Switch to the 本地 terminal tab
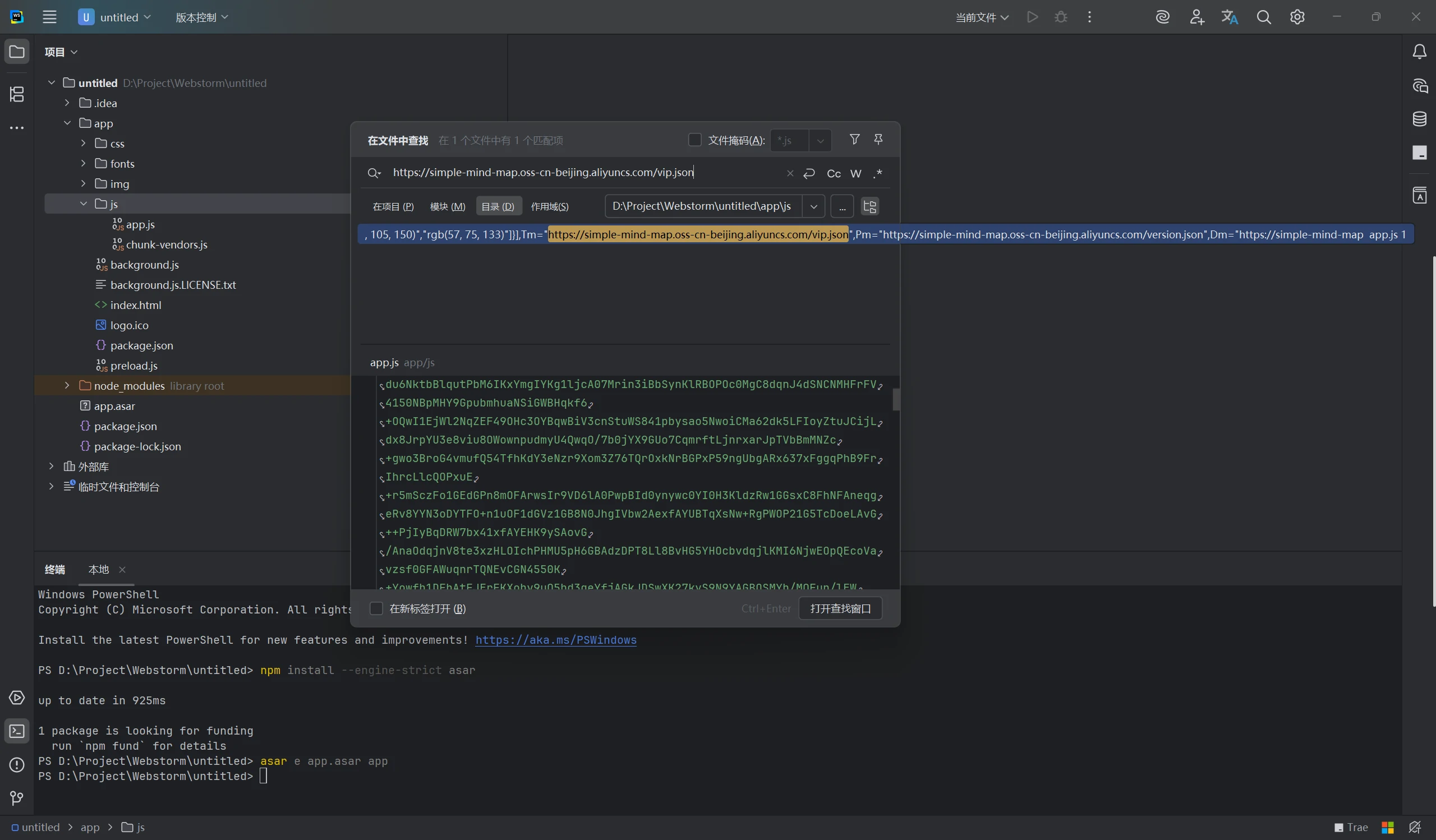Viewport: 1436px width, 840px height. pos(99,570)
